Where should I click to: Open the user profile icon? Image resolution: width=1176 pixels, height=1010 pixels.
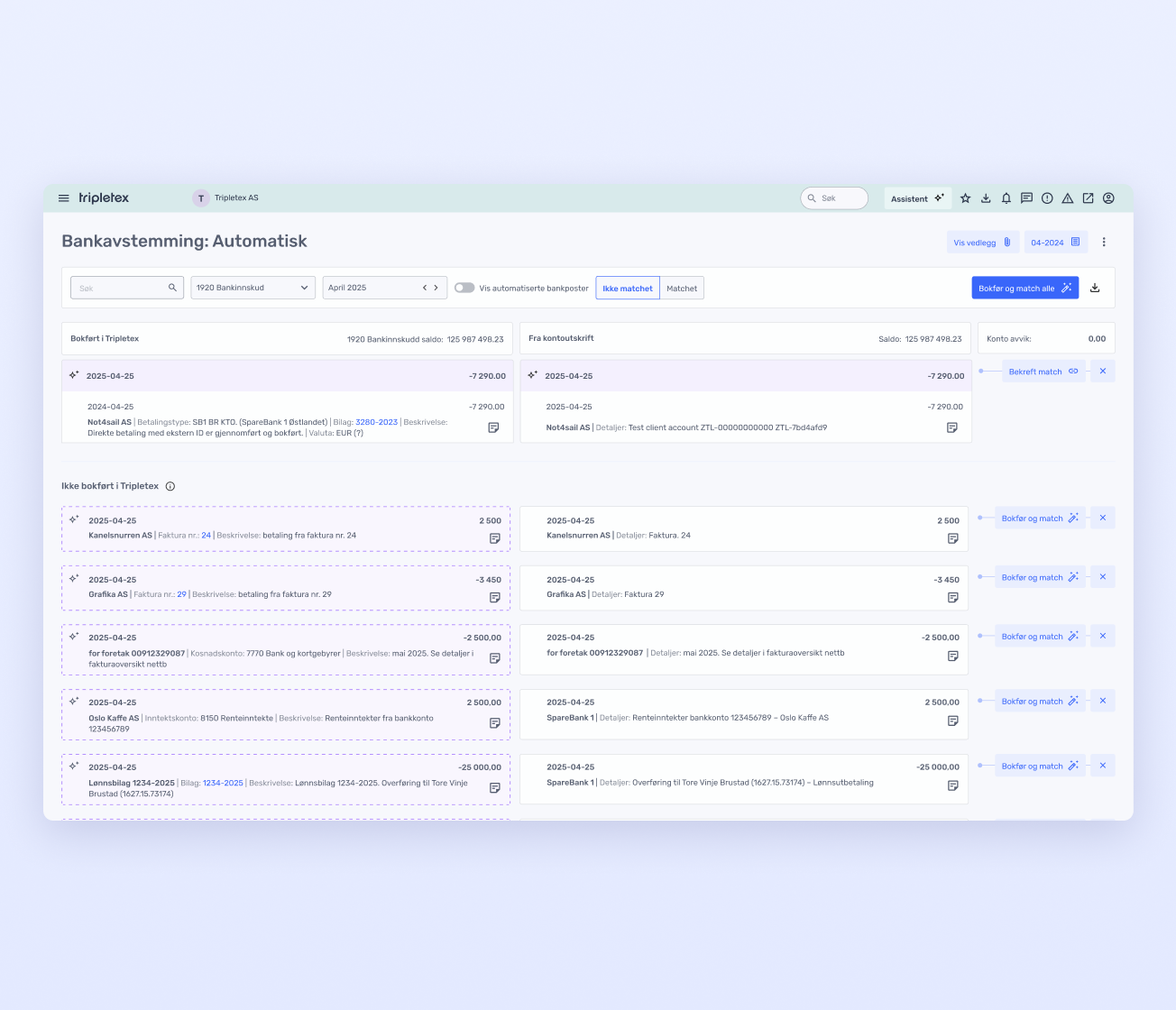tap(1108, 198)
